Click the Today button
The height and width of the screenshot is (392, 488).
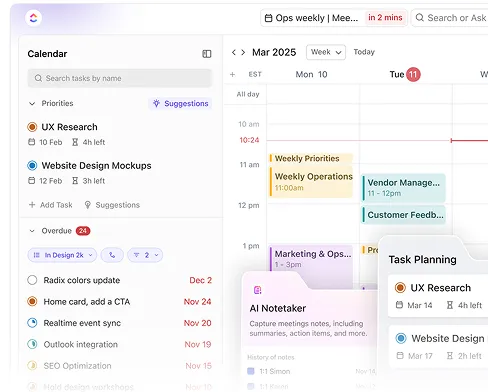pyautogui.click(x=364, y=52)
